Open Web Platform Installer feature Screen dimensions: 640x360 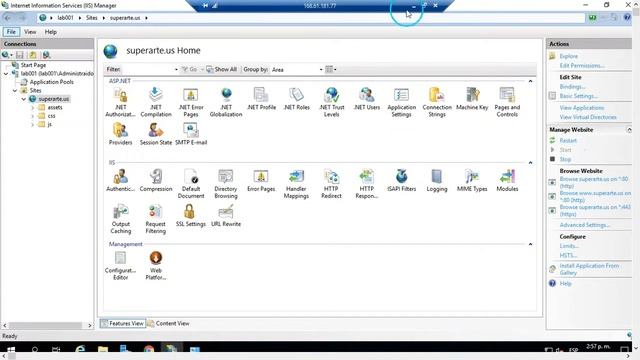[156, 265]
